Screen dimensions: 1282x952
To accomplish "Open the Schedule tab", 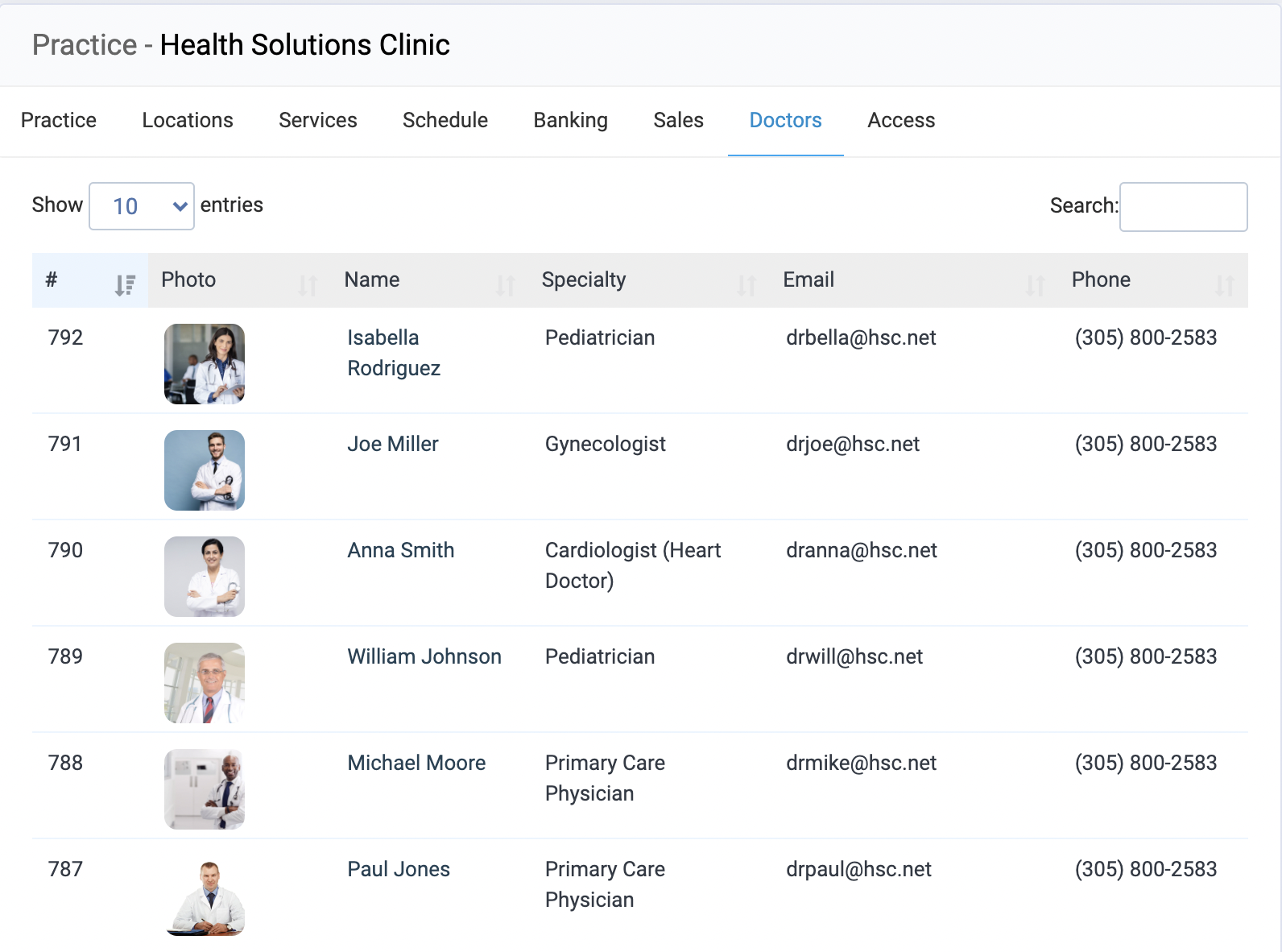I will tap(445, 120).
